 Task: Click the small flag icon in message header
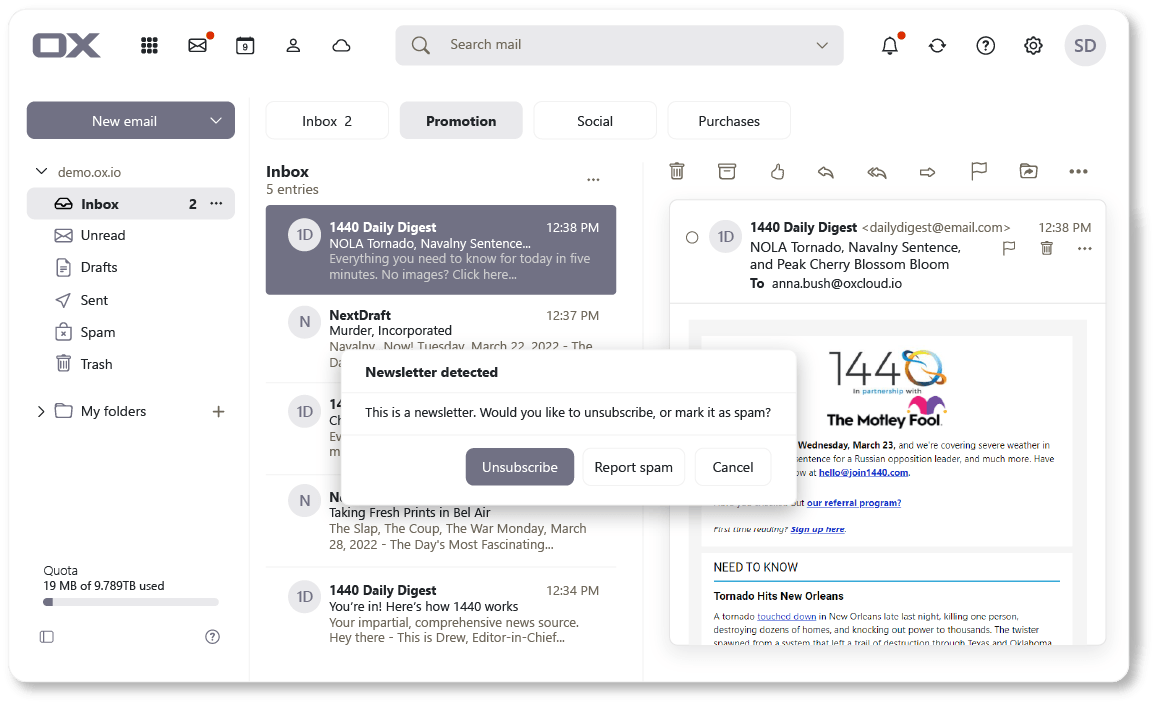pos(1009,249)
